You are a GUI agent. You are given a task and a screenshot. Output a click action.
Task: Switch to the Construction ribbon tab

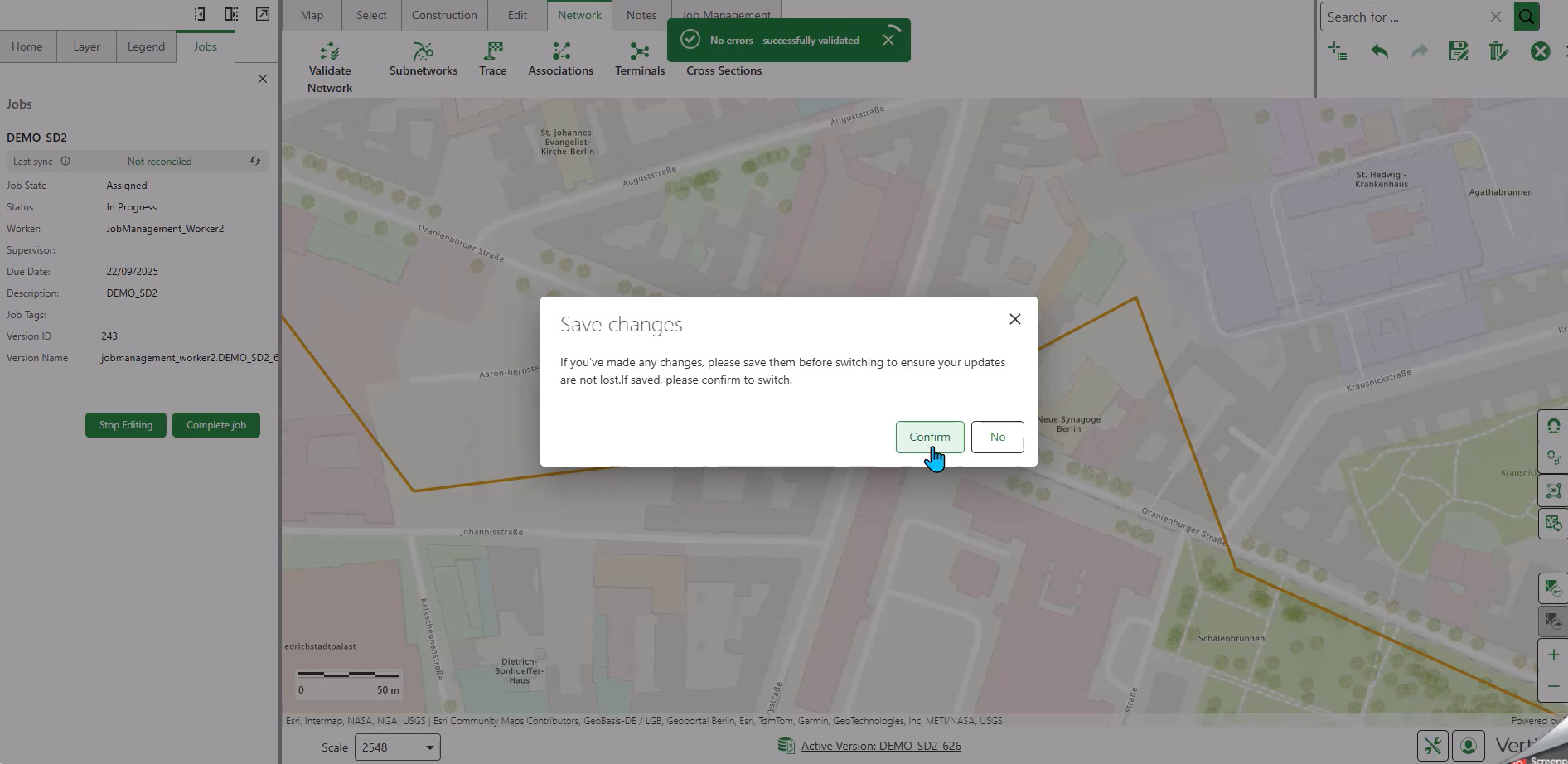click(444, 15)
